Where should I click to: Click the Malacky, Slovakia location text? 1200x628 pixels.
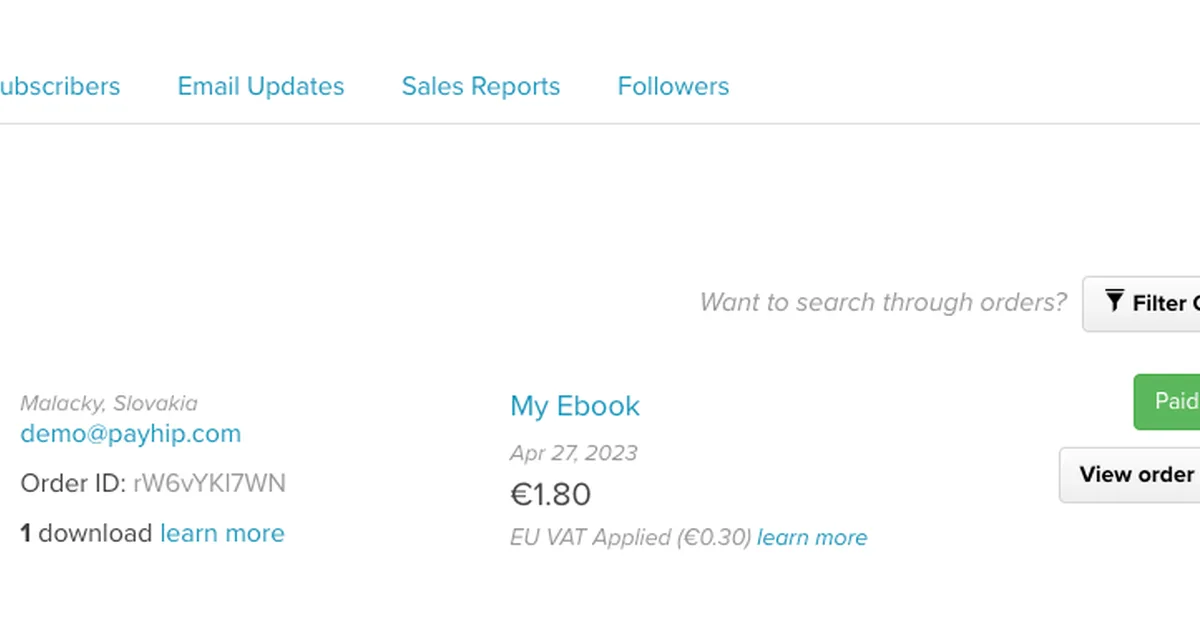pos(109,404)
